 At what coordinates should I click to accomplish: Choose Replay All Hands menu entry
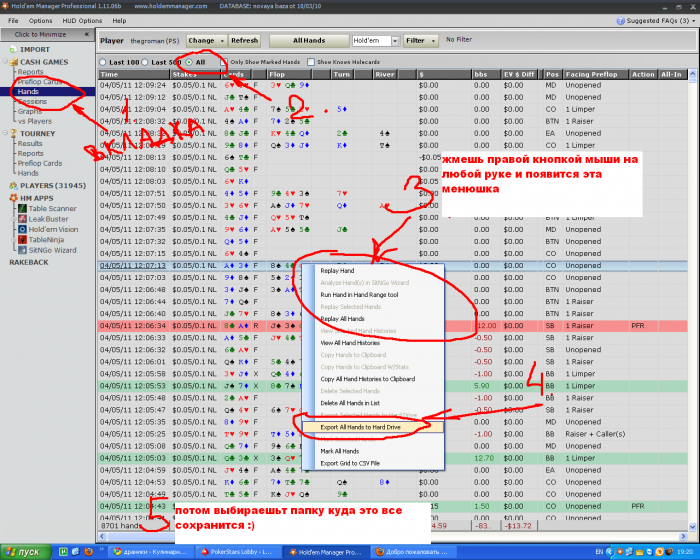click(373, 319)
